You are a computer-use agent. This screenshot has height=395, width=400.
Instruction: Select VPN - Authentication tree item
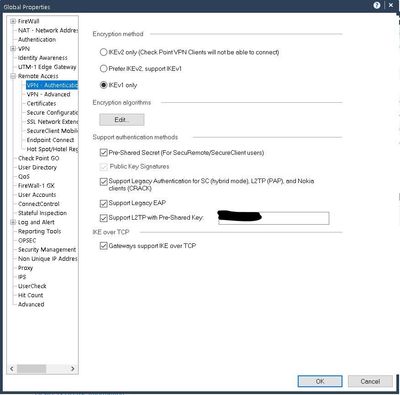pos(52,85)
